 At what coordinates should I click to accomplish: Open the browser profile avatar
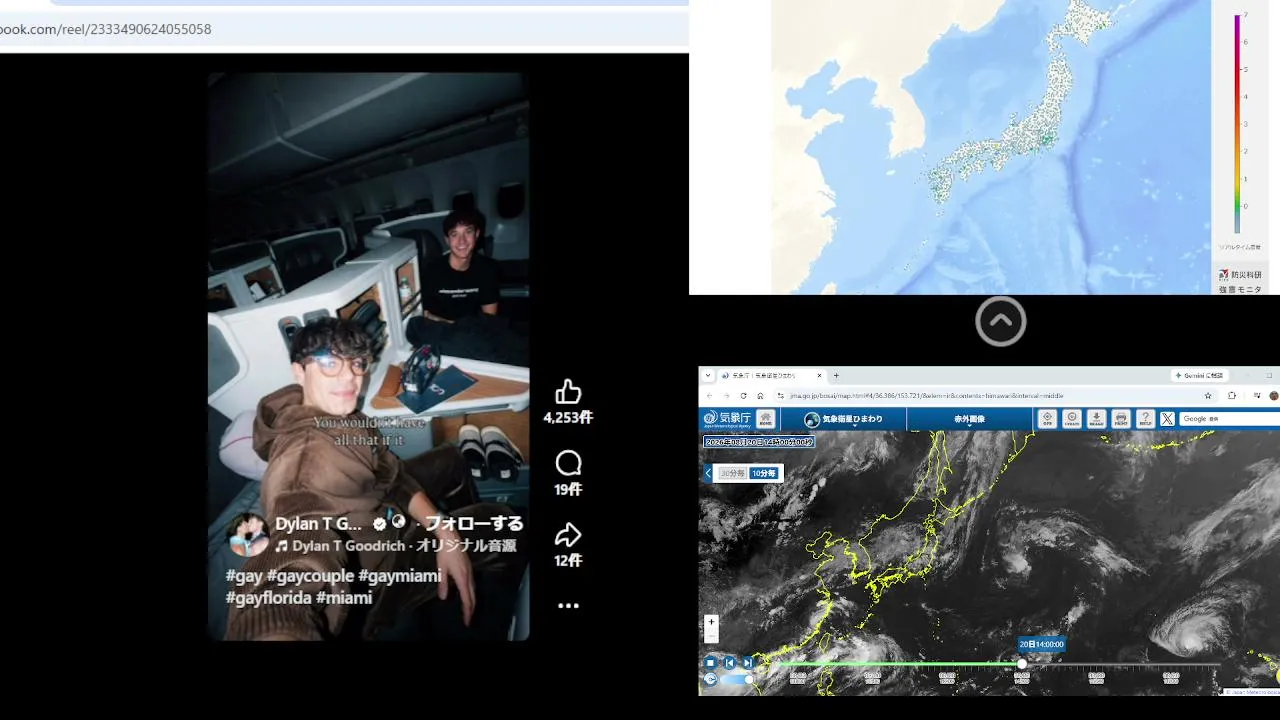pyautogui.click(x=1274, y=395)
